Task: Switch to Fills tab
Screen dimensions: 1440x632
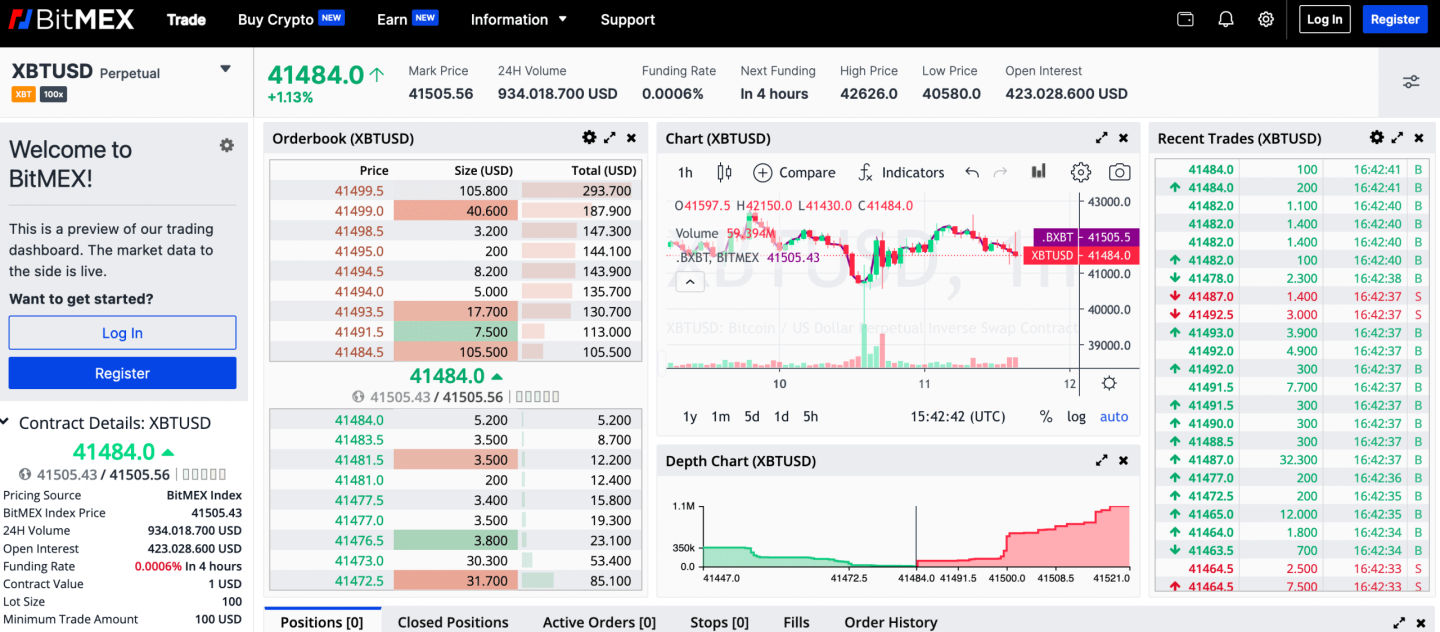Action: coord(797,622)
